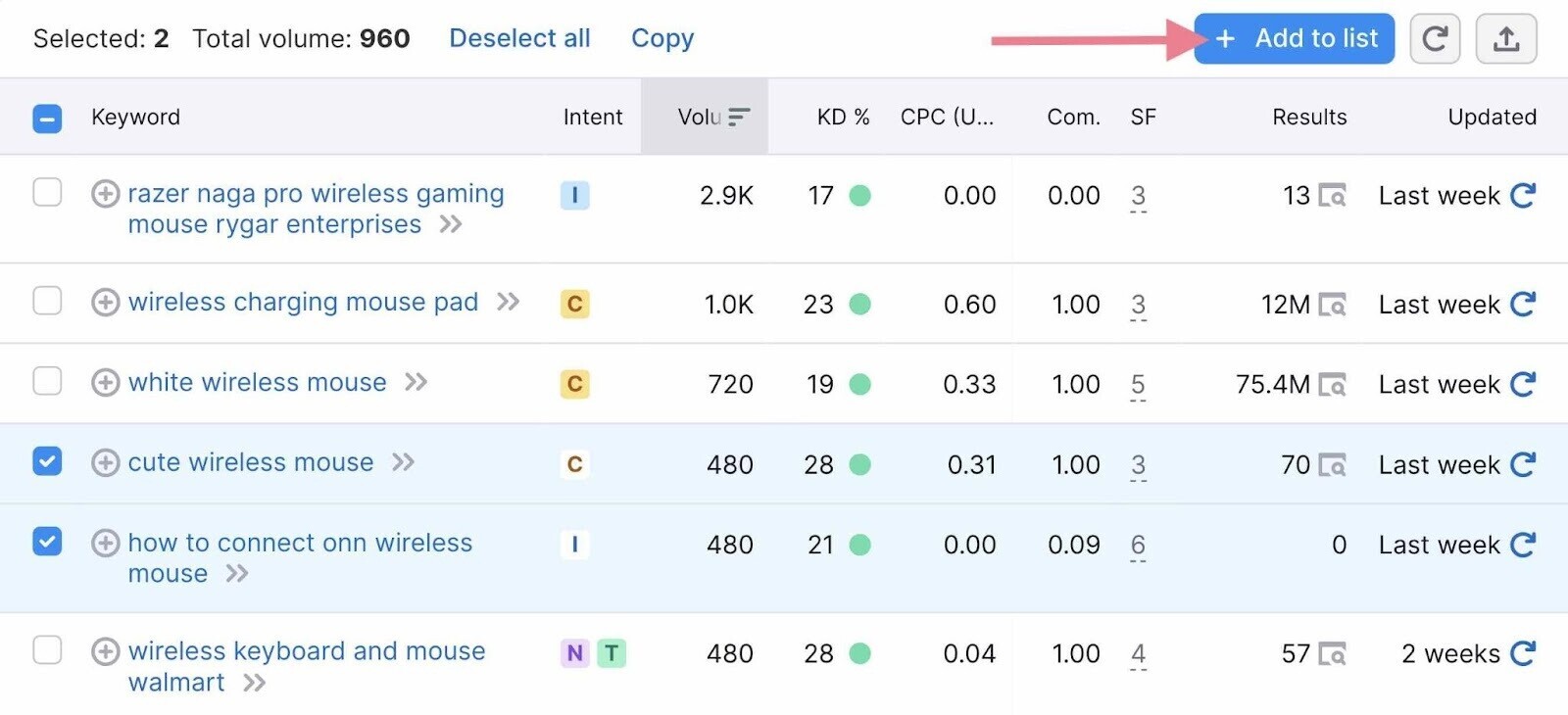The width and height of the screenshot is (1568, 715).
Task: Open SERP features count for white wireless mouse
Action: (x=1138, y=385)
